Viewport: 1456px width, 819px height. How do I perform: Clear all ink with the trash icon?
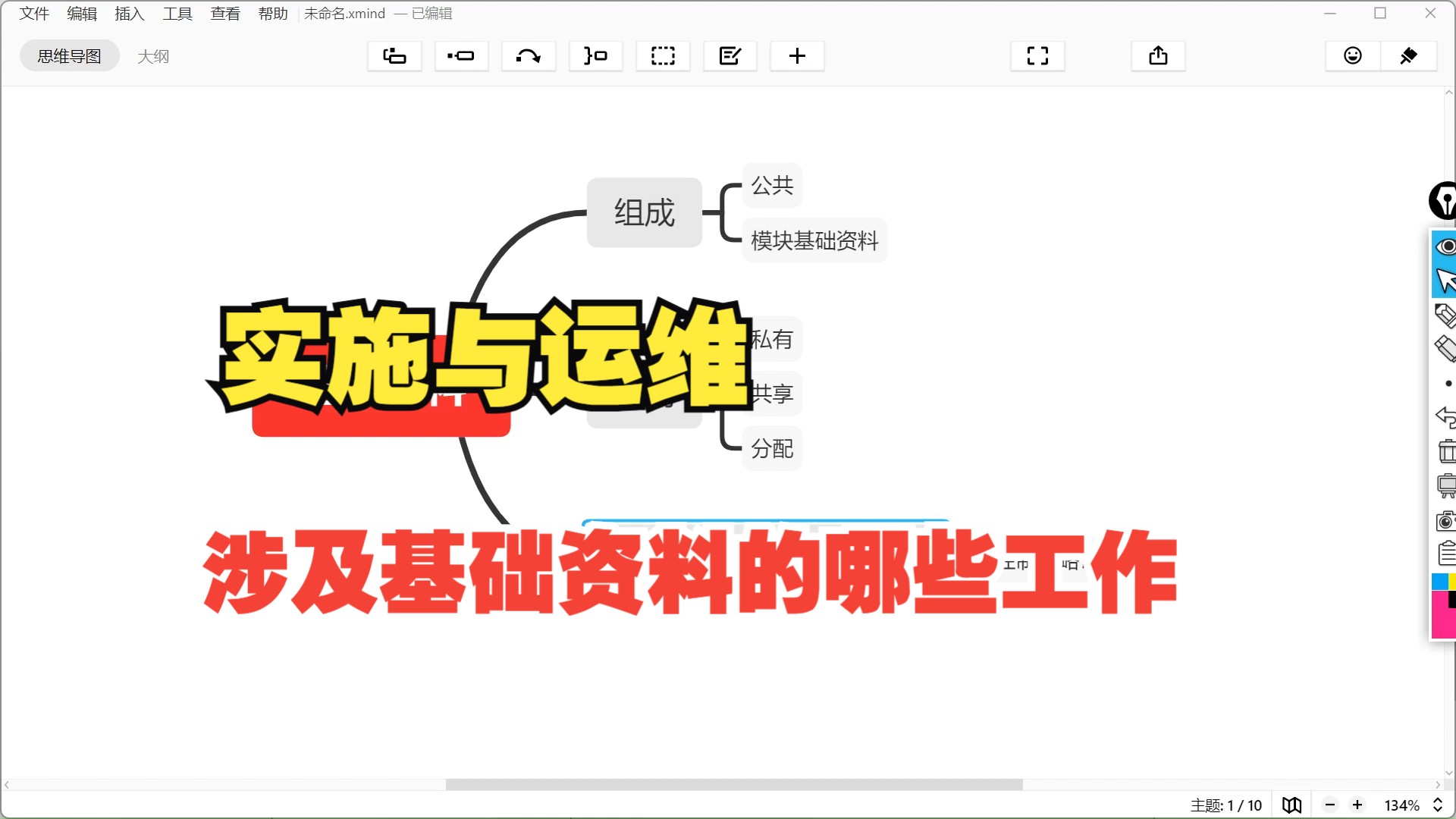coord(1446,451)
